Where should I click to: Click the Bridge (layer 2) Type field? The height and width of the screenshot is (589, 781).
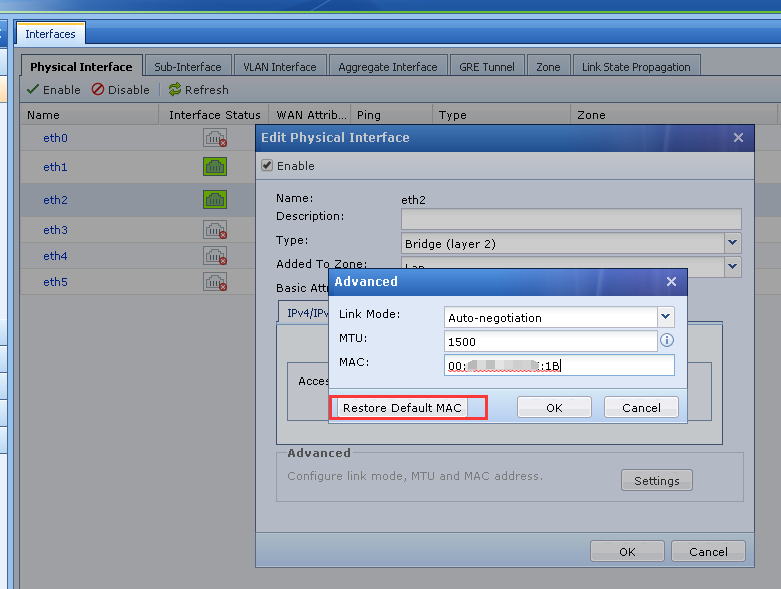(x=563, y=243)
